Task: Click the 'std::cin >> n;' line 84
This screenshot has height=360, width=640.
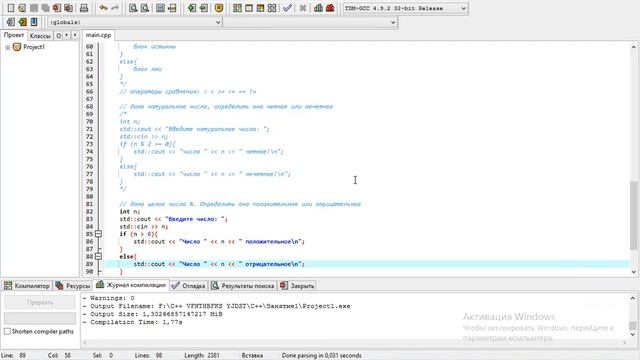Action: pos(144,227)
